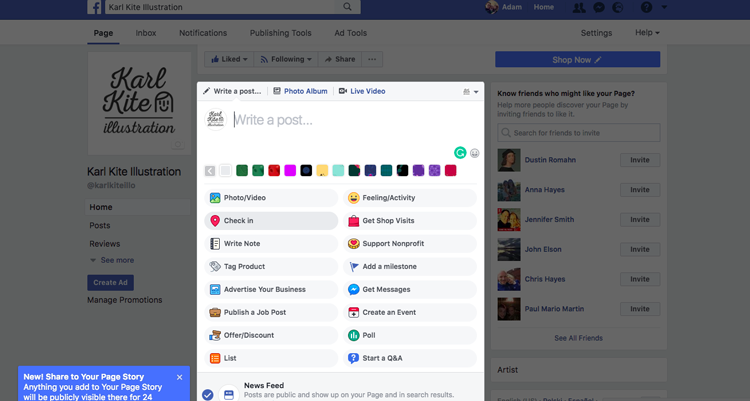Open the three-dots more actions button

click(x=372, y=59)
